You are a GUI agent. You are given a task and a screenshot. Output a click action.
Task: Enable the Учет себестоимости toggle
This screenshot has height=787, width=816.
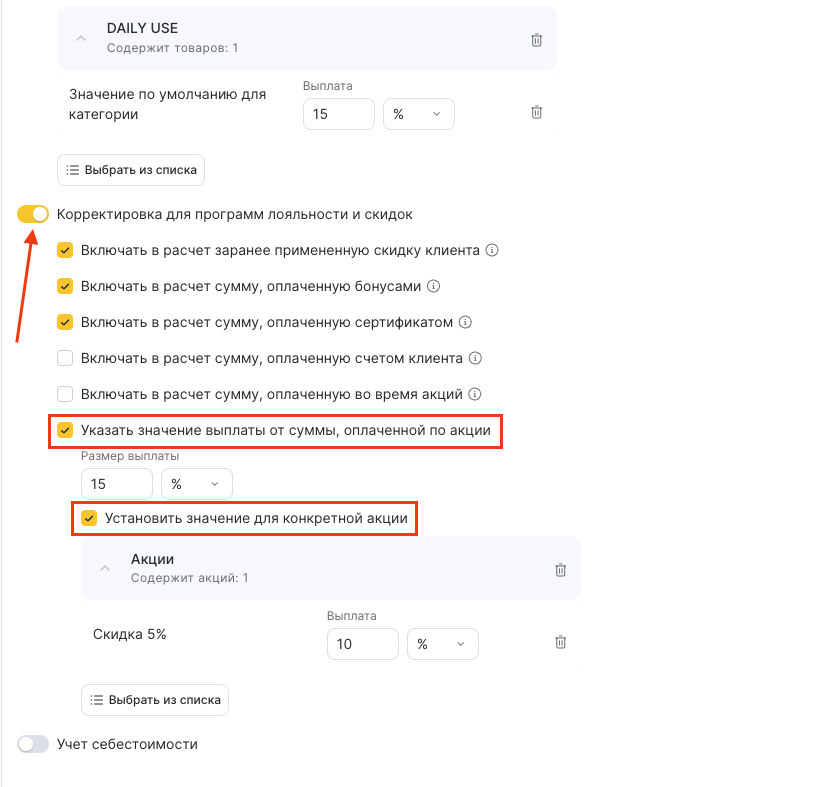(33, 744)
